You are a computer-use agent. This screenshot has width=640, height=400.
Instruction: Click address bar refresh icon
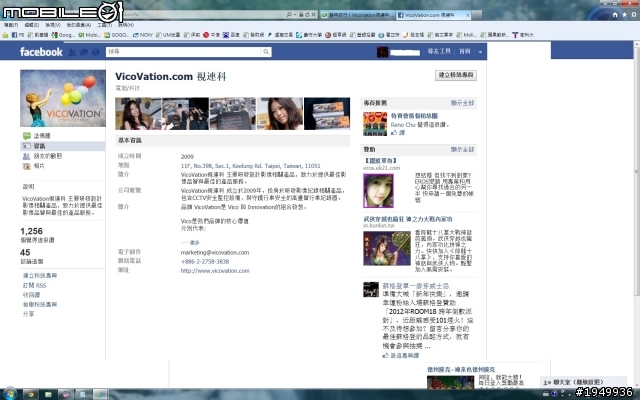tap(307, 15)
